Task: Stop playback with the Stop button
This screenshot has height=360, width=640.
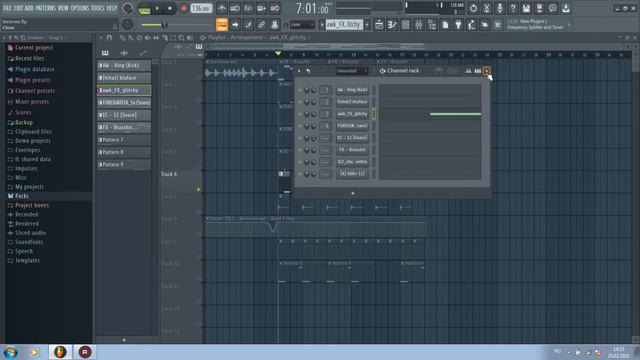Action: 170,8
